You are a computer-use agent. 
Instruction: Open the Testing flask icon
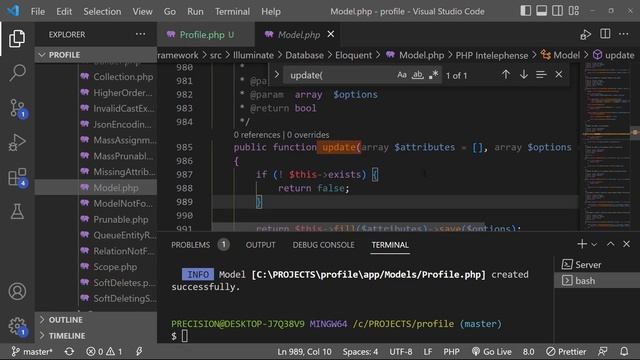click(17, 211)
